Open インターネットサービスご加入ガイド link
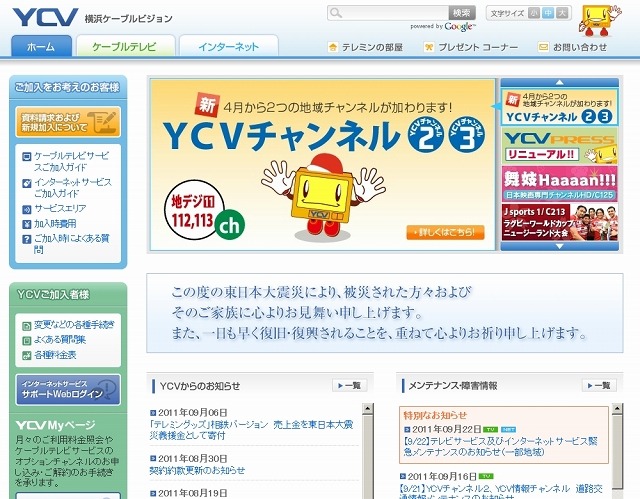This screenshot has width=640, height=499. (x=73, y=188)
